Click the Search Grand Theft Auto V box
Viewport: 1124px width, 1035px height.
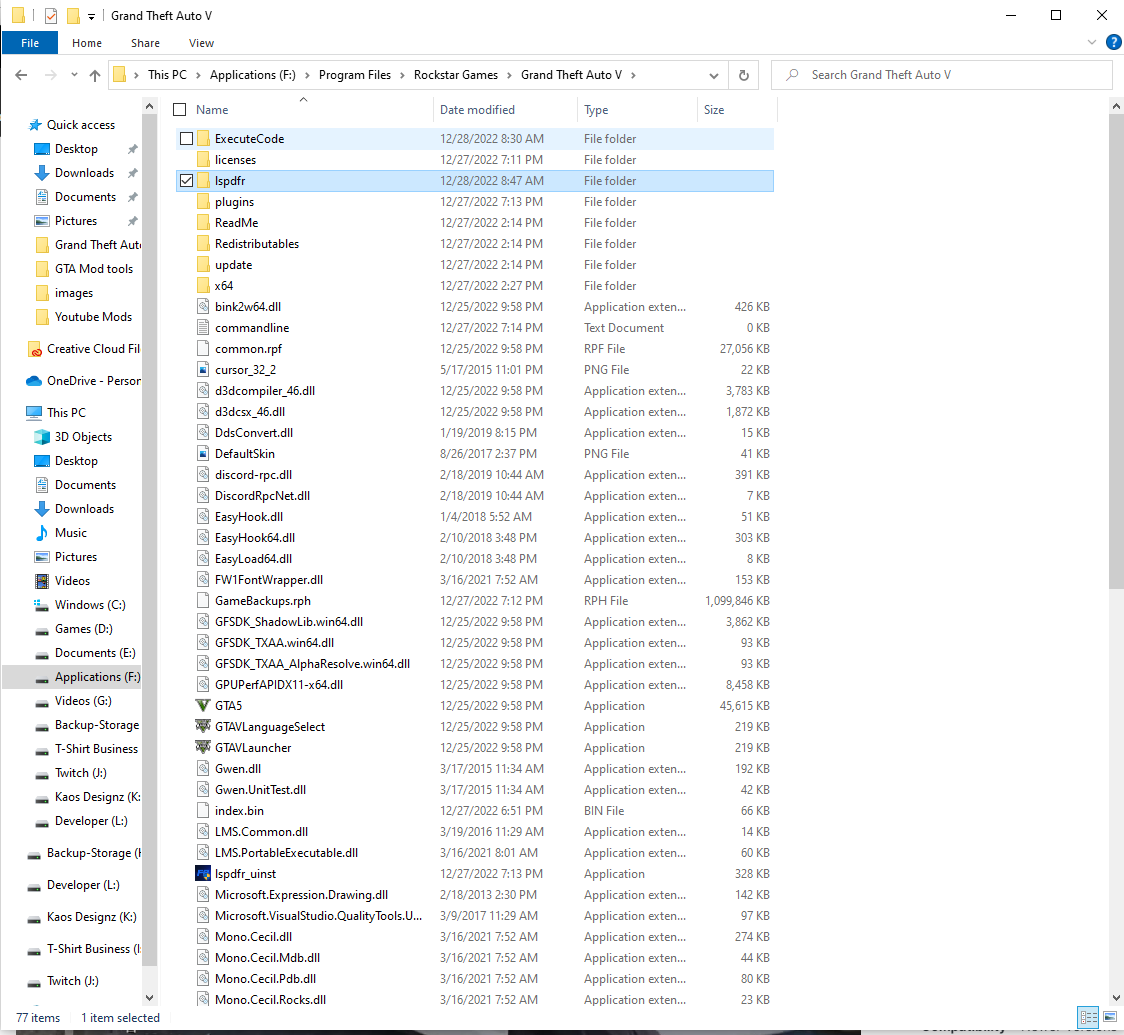[x=950, y=75]
